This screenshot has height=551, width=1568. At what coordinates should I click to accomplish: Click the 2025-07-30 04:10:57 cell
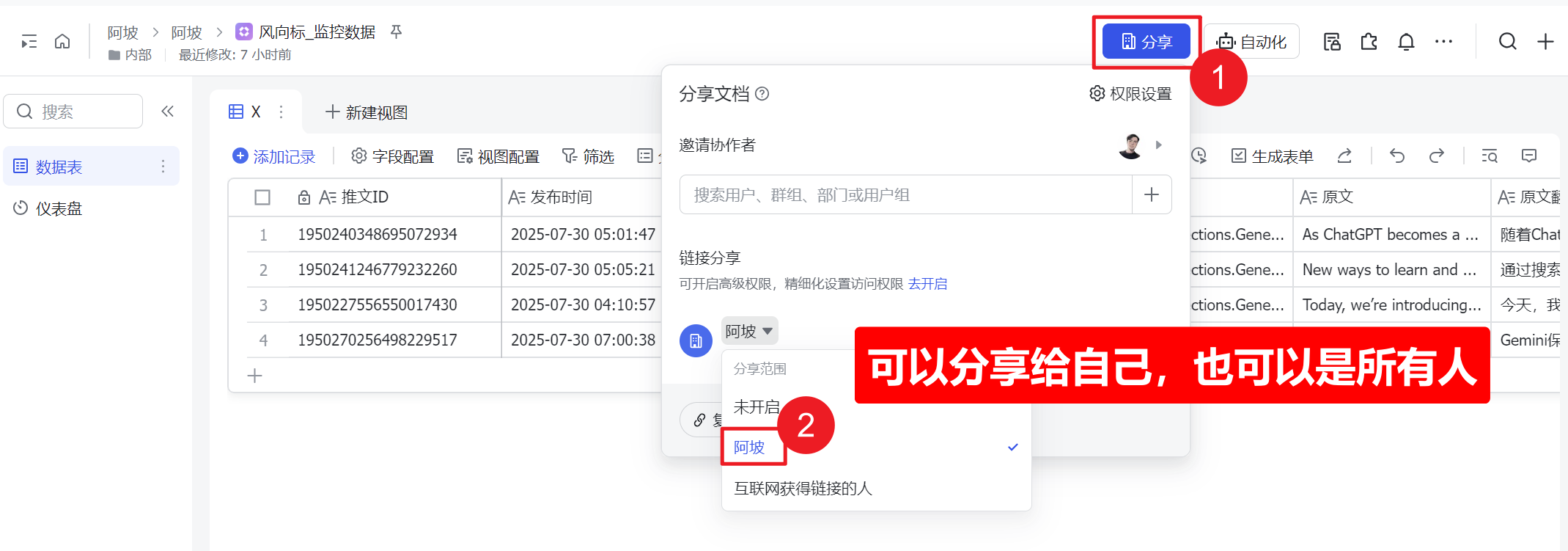coord(583,305)
